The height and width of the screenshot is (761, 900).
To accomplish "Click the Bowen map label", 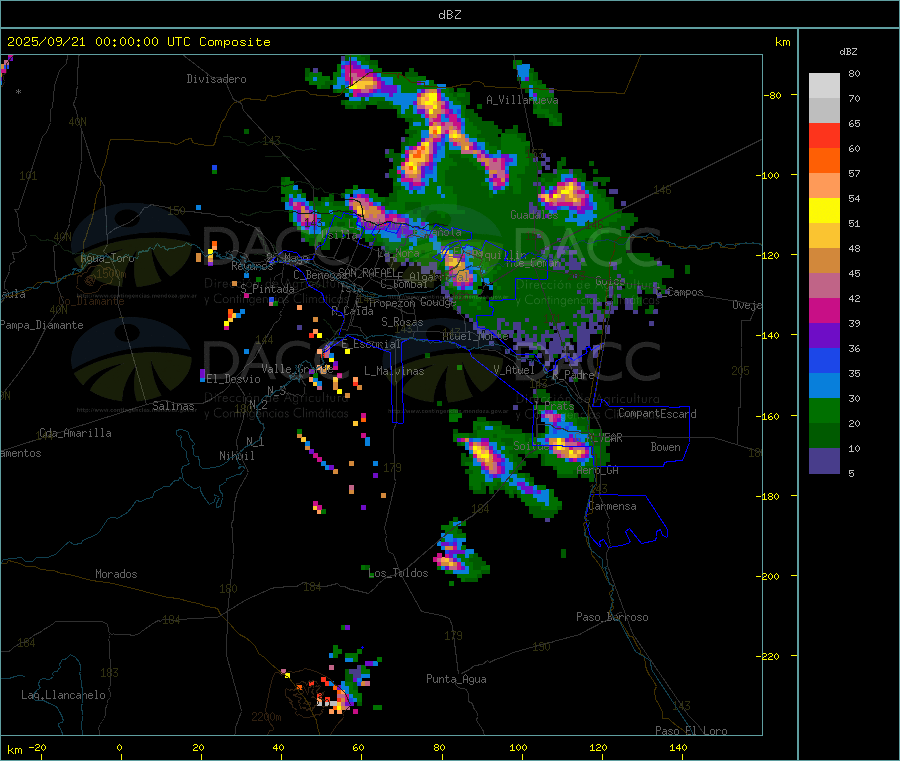I will point(665,447).
